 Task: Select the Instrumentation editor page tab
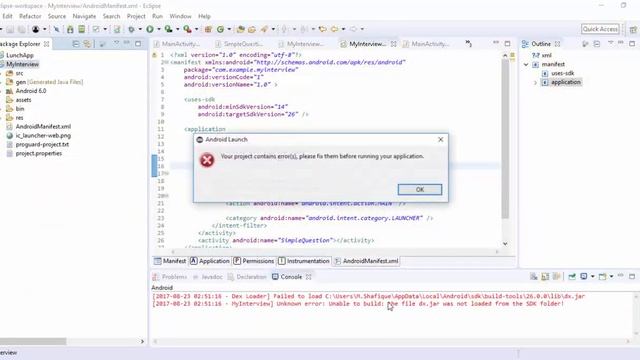(304, 261)
